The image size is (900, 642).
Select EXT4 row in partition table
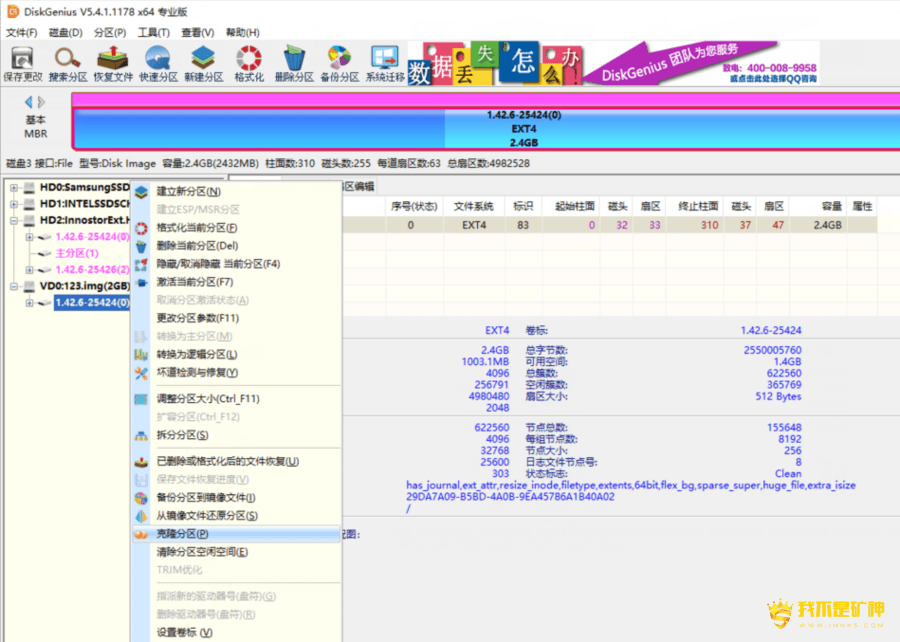[610, 225]
